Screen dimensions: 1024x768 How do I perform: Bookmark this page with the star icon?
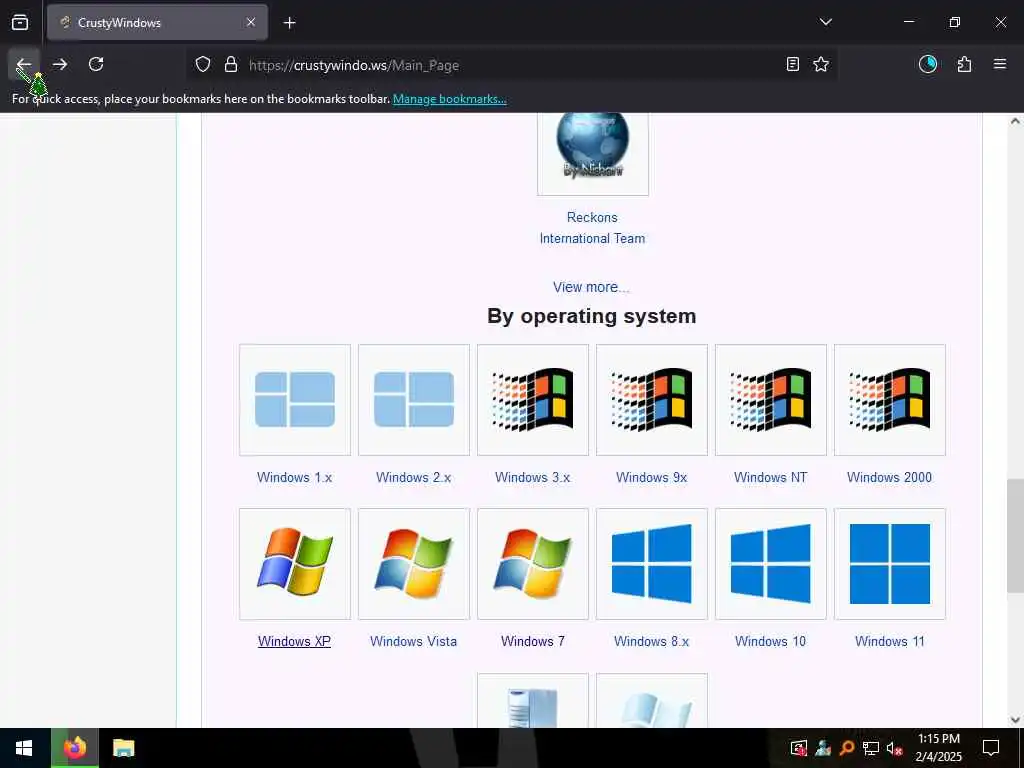pyautogui.click(x=821, y=65)
